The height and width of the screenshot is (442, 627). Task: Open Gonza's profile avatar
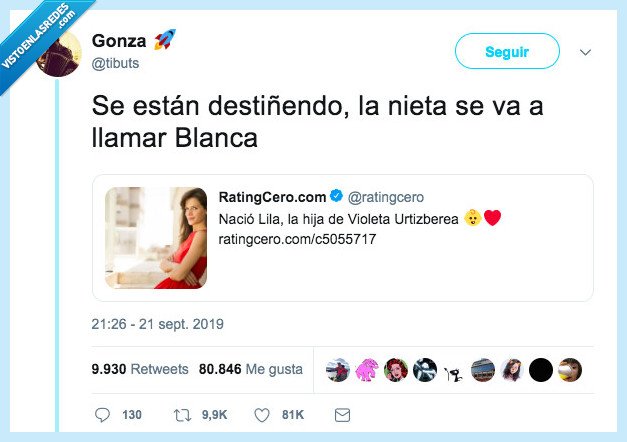(x=59, y=53)
